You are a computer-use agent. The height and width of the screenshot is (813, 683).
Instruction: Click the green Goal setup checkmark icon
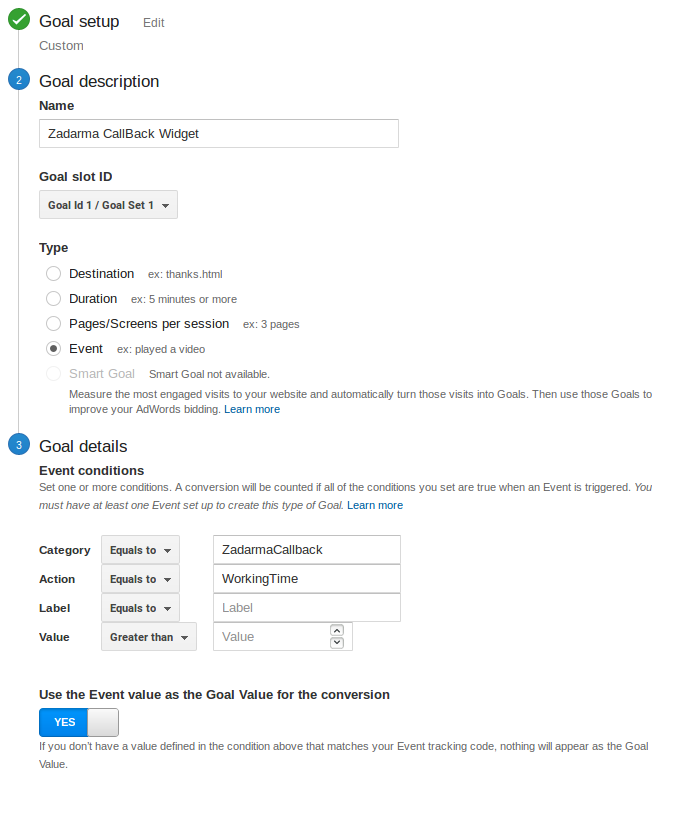coord(19,21)
